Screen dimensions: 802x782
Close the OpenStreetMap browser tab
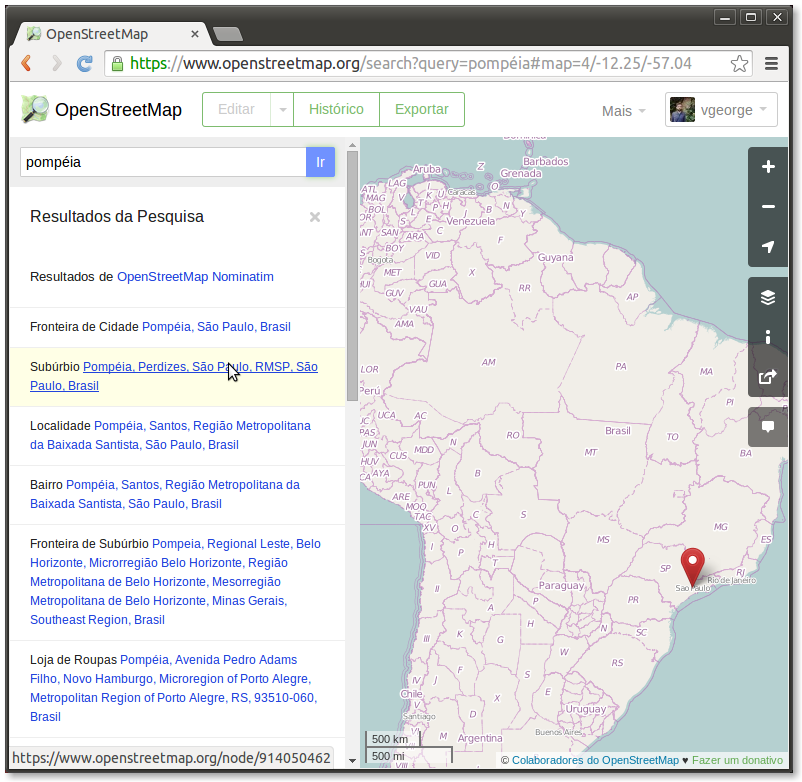coord(194,34)
